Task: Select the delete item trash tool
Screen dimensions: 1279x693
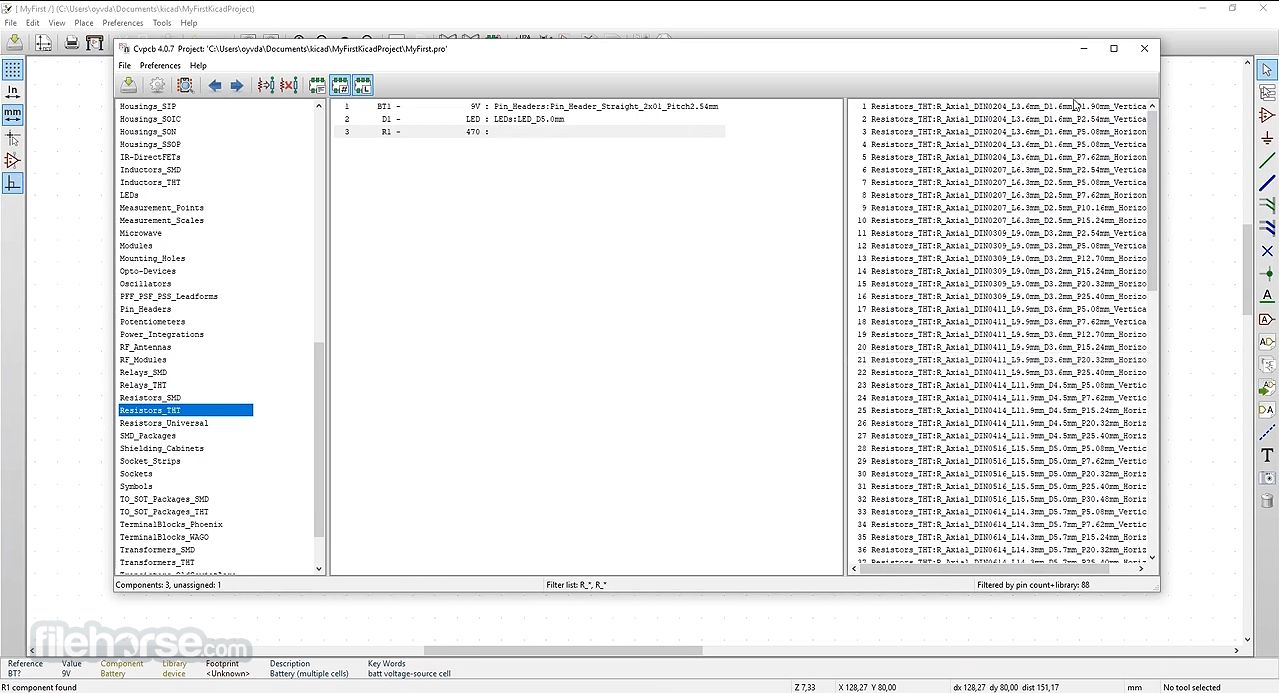Action: coord(1267,500)
